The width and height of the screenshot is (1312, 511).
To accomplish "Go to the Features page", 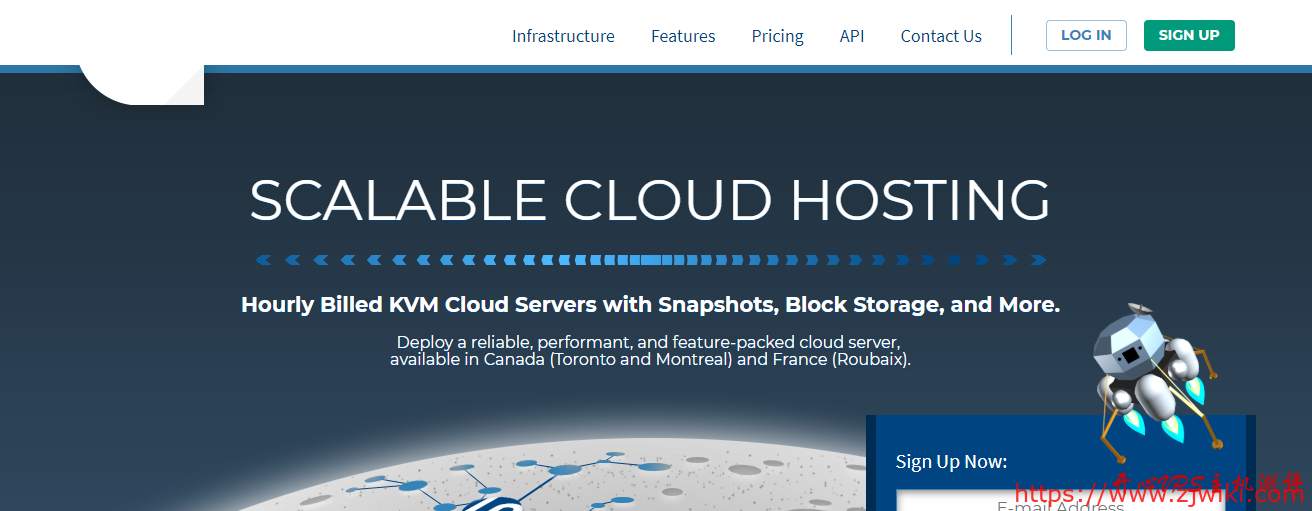I will [683, 36].
